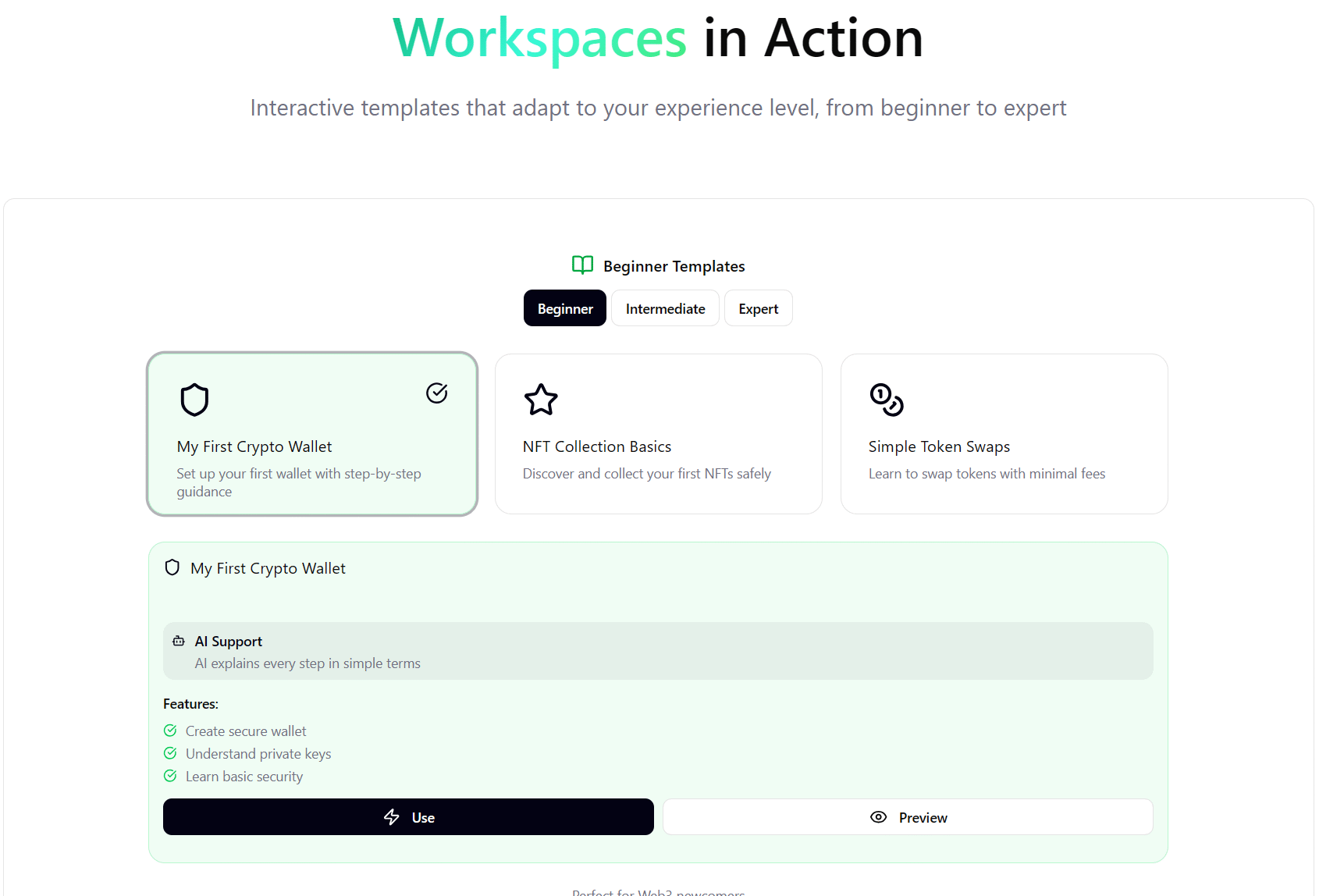
Task: Click check icon beside Create secure wallet
Action: tap(170, 731)
